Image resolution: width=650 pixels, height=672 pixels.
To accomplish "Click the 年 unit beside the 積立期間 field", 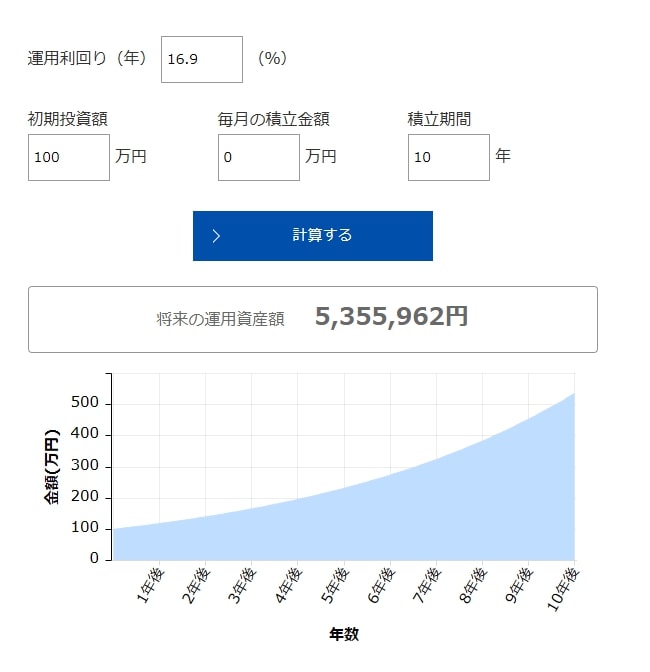I will (x=503, y=157).
